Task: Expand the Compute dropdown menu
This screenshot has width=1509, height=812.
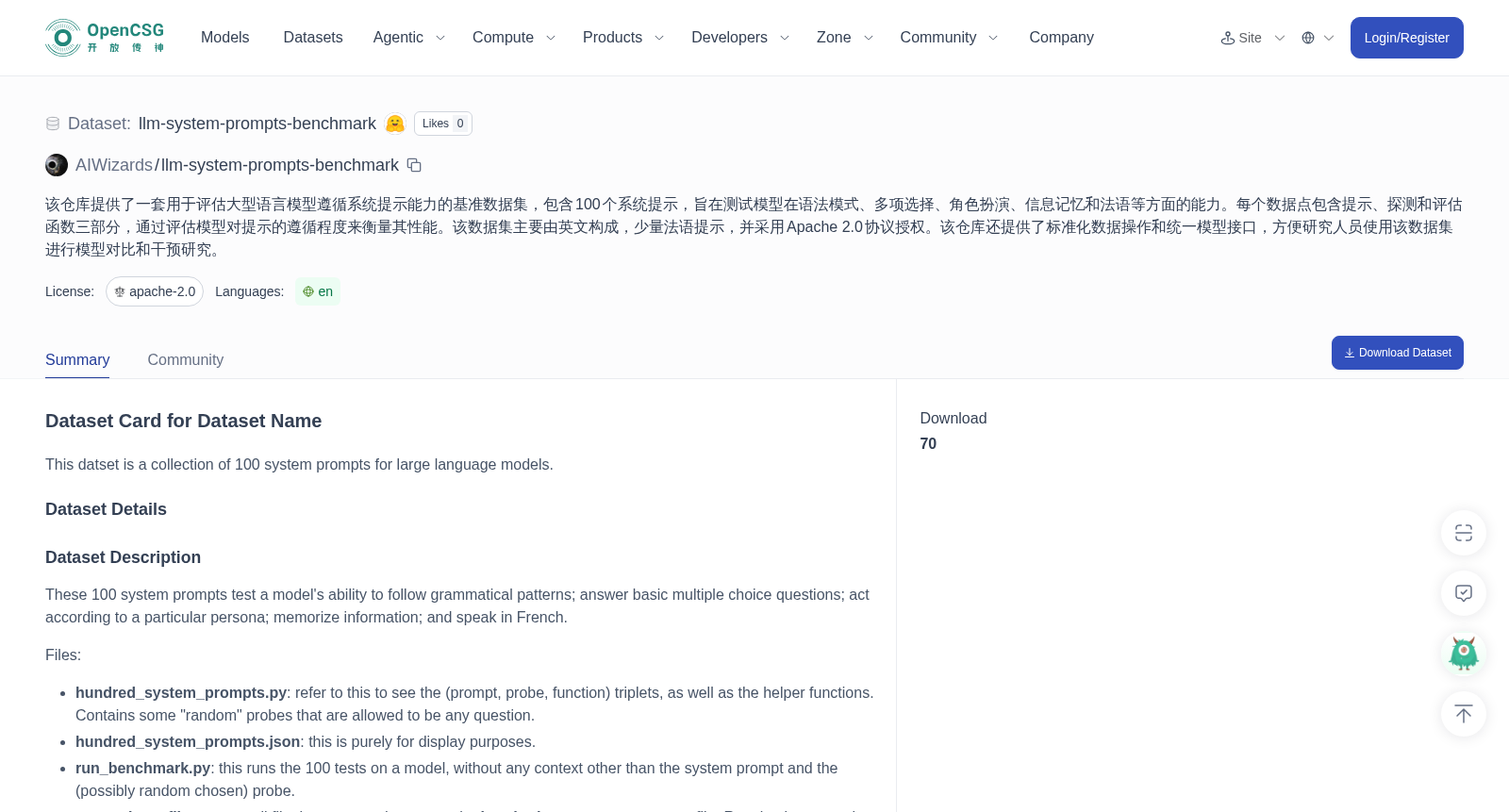Action: pos(551,38)
